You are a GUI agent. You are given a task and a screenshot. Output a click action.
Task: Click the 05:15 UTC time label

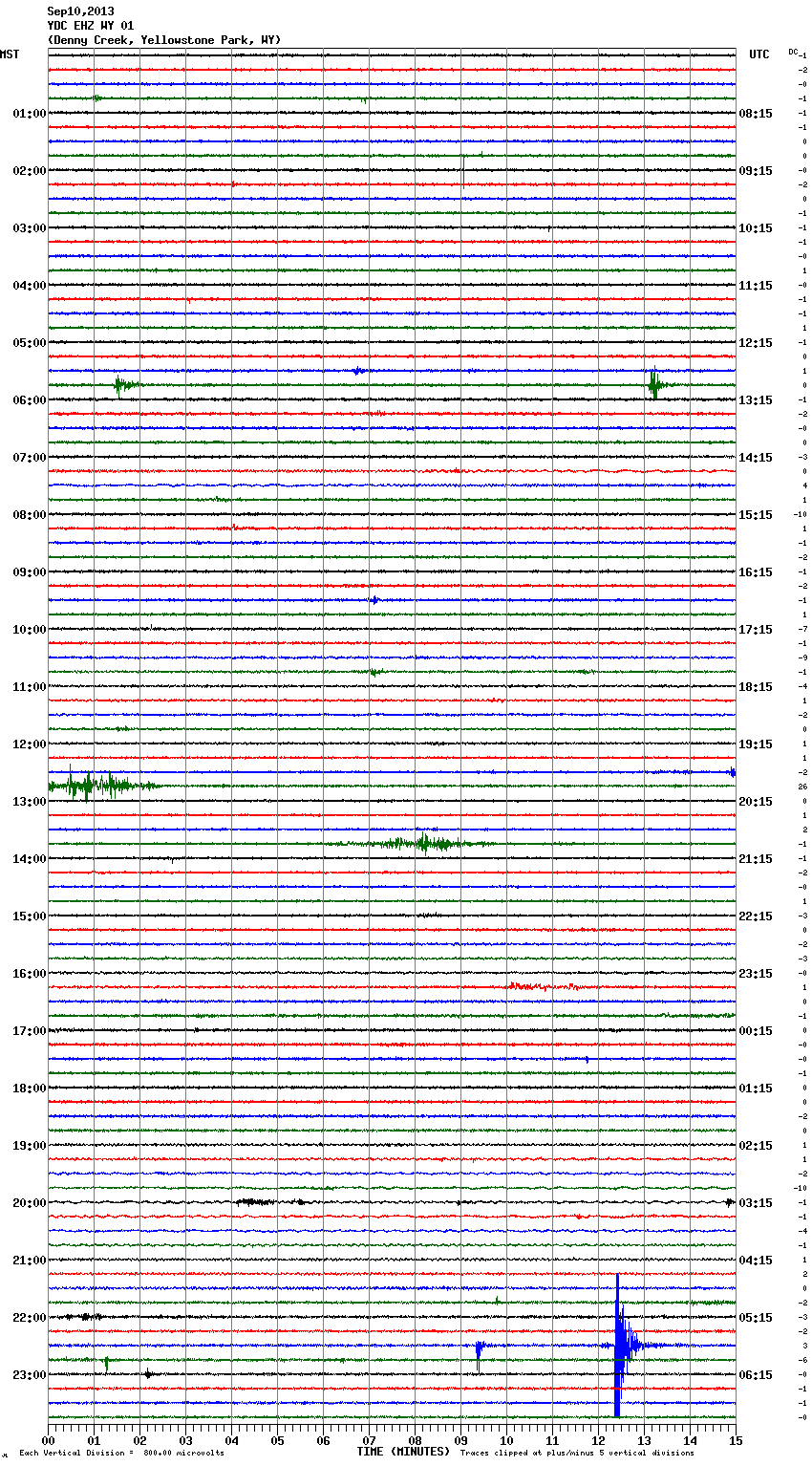pos(756,1318)
